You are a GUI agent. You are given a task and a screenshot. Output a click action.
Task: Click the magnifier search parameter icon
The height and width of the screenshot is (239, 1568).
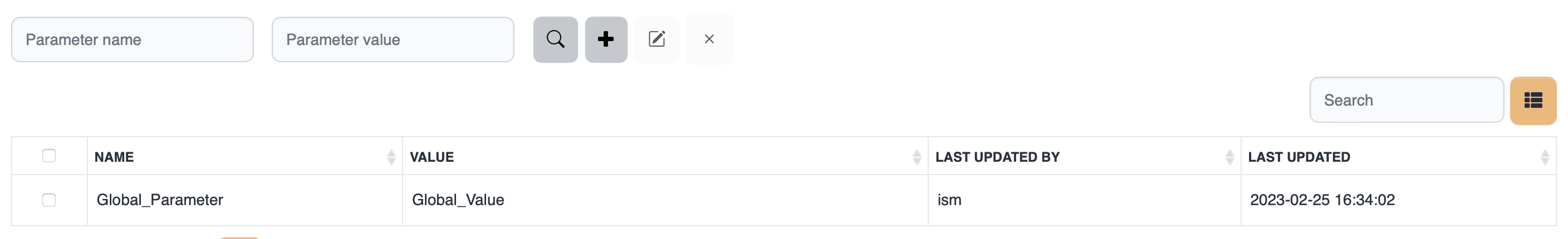pos(555,39)
